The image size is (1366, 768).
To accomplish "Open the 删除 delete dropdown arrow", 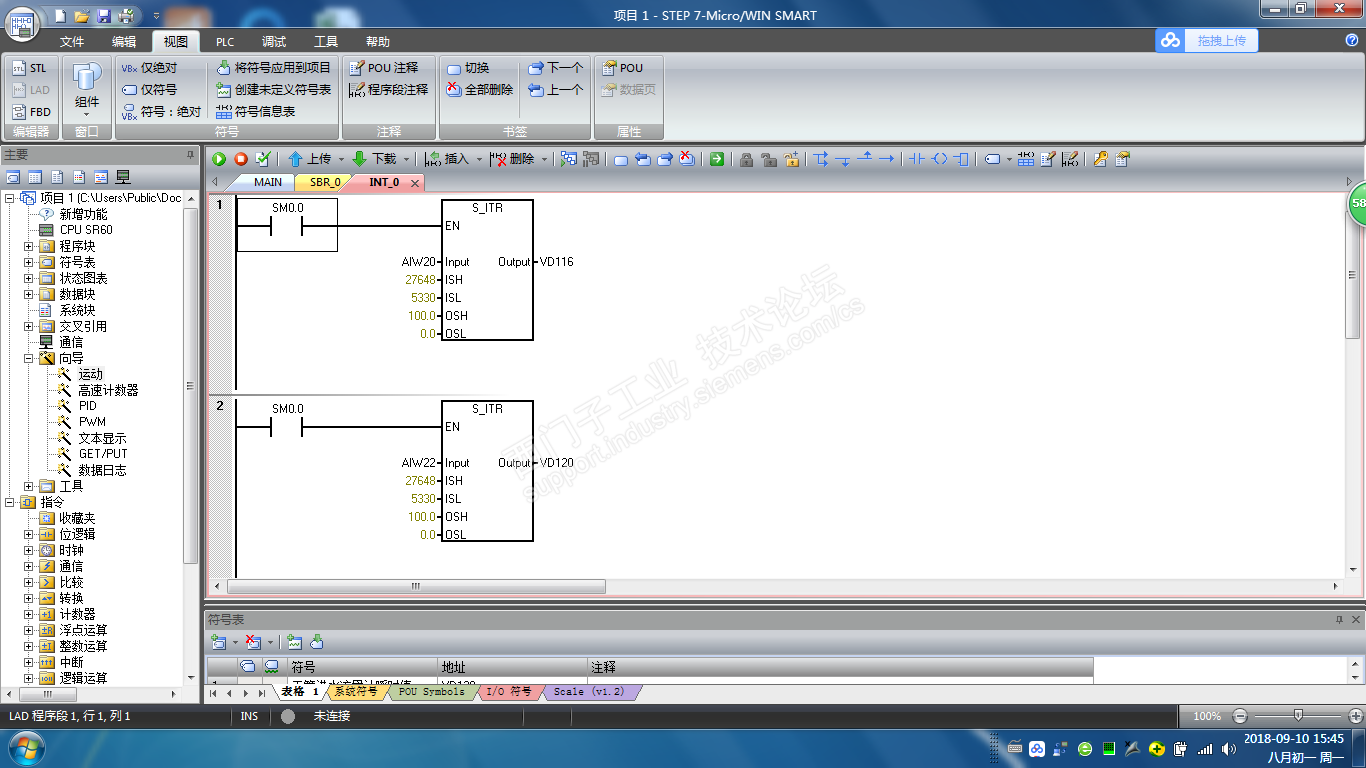I will [544, 159].
